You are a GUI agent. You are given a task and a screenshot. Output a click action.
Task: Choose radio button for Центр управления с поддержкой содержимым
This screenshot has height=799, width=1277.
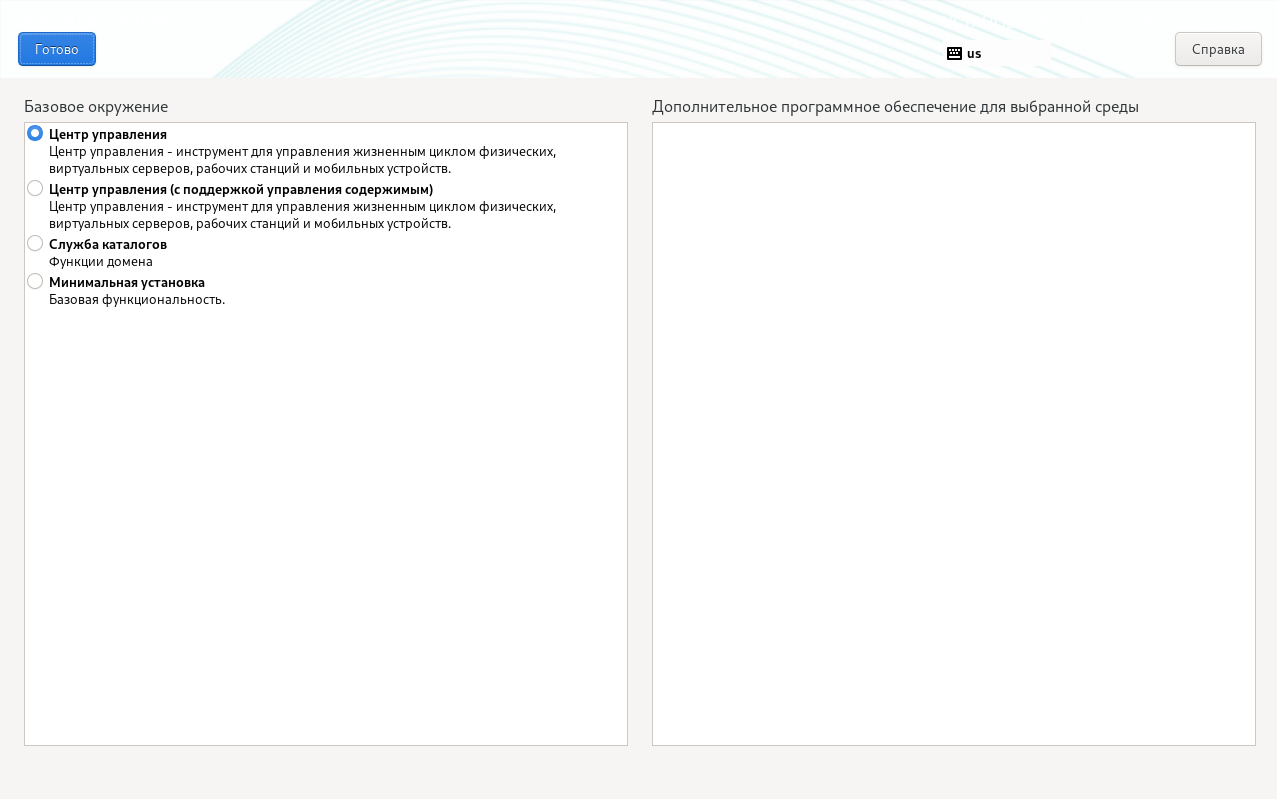tap(35, 188)
